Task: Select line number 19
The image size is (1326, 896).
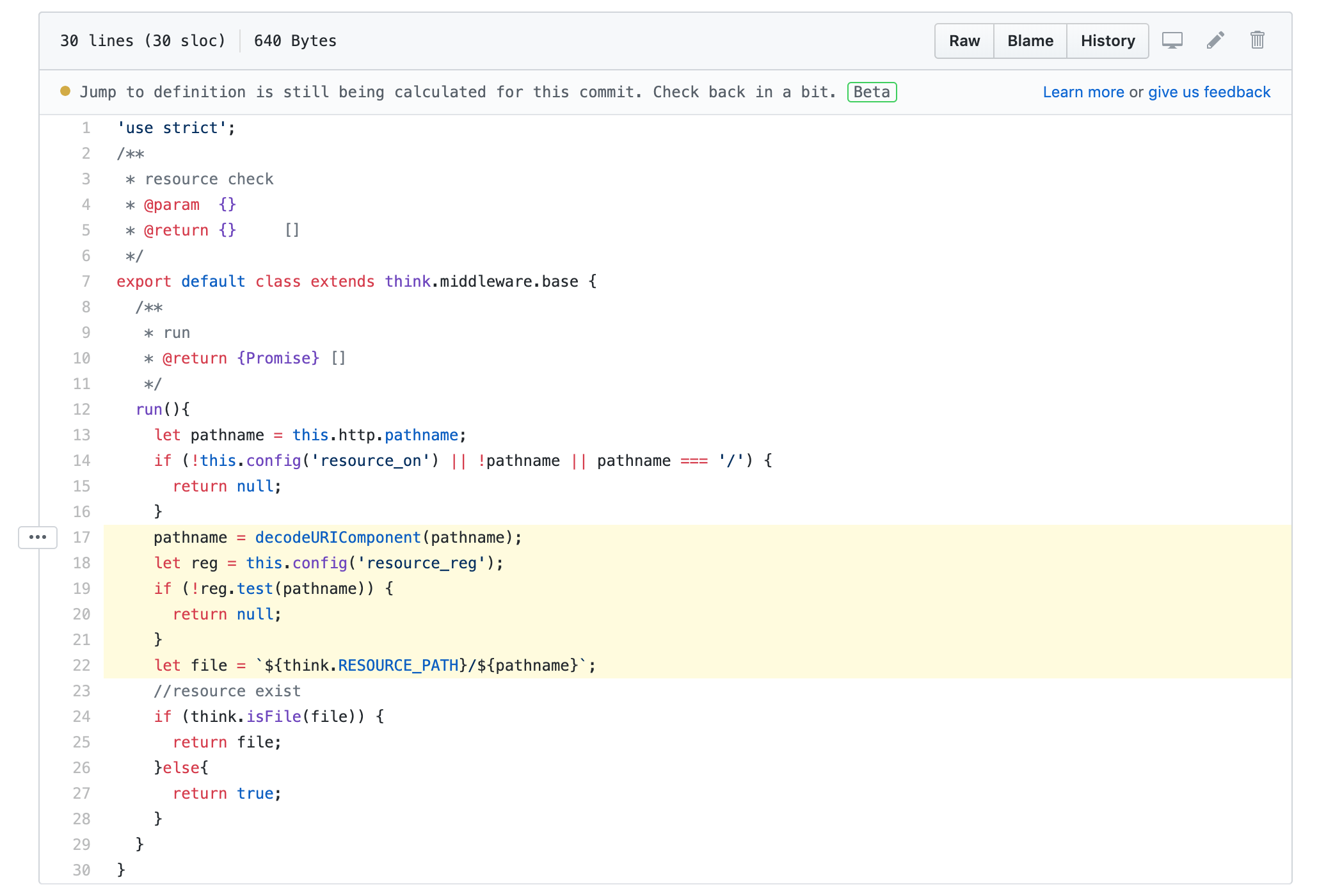Action: pyautogui.click(x=81, y=589)
